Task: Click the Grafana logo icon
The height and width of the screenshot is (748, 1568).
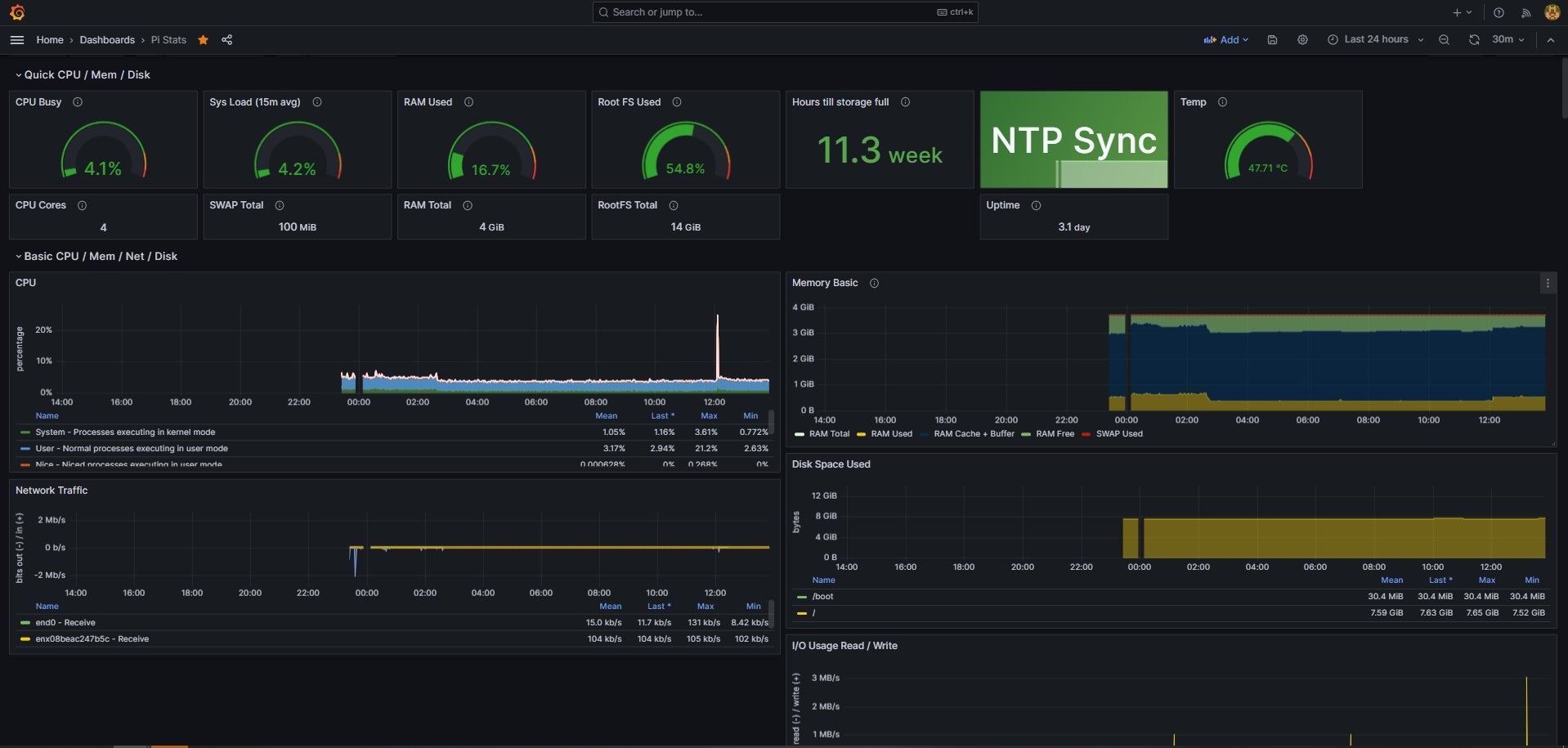Action: pyautogui.click(x=17, y=12)
